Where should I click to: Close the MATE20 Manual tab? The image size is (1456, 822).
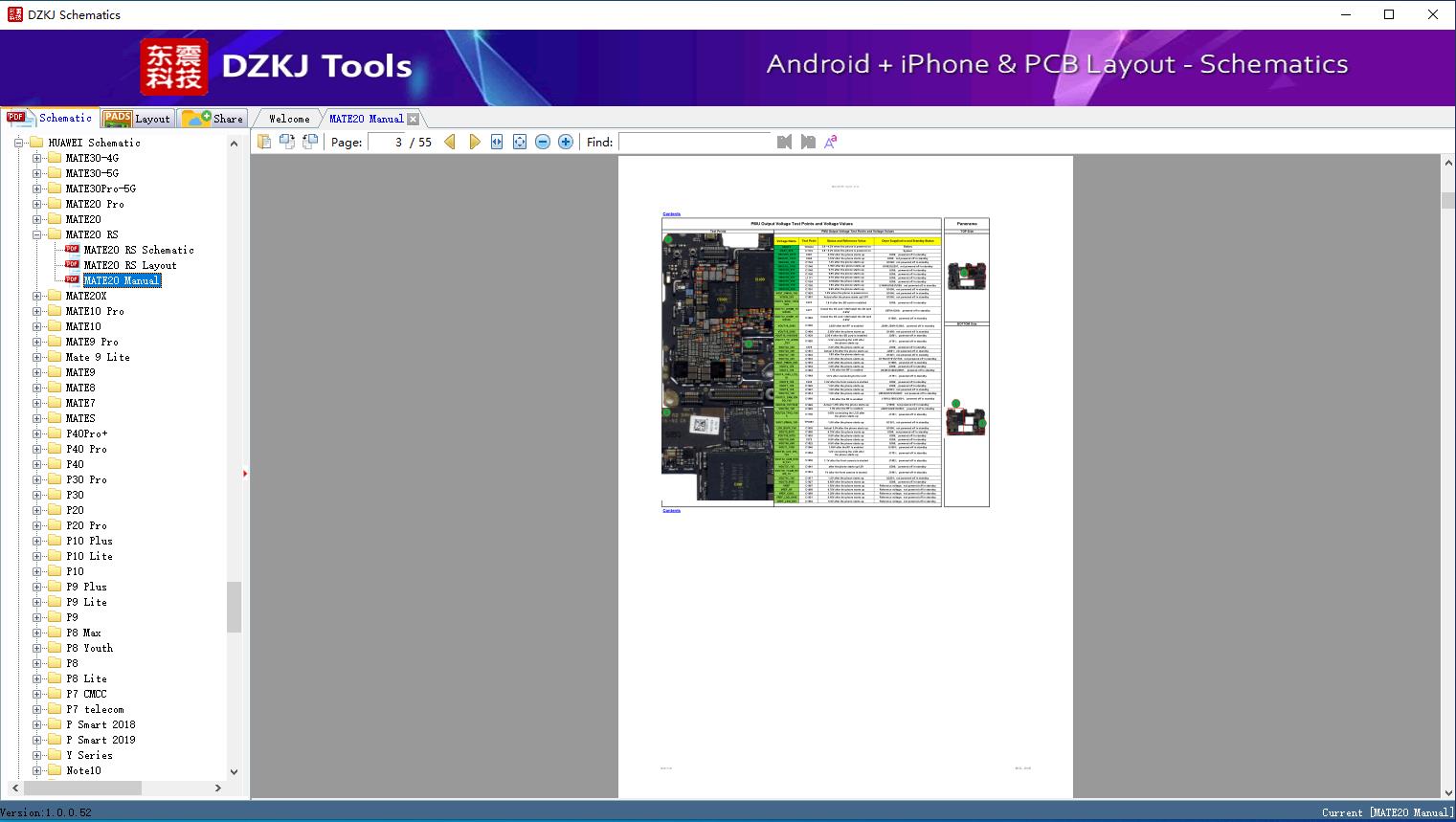(413, 119)
